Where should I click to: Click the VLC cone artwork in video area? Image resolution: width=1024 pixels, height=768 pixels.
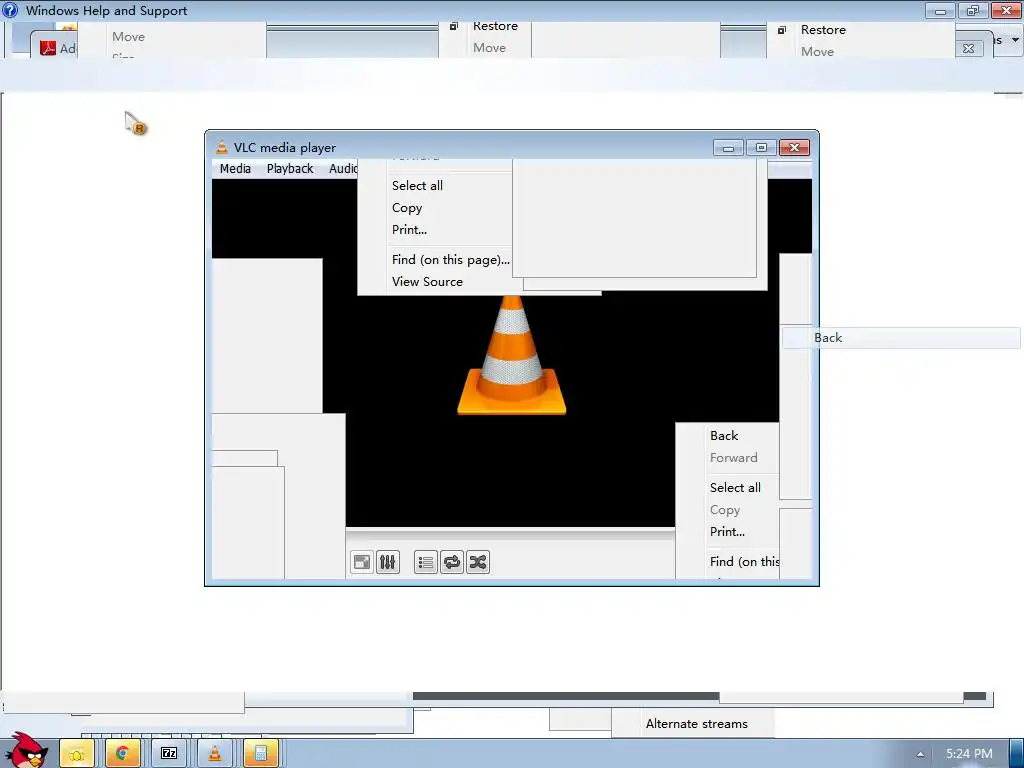tap(512, 355)
